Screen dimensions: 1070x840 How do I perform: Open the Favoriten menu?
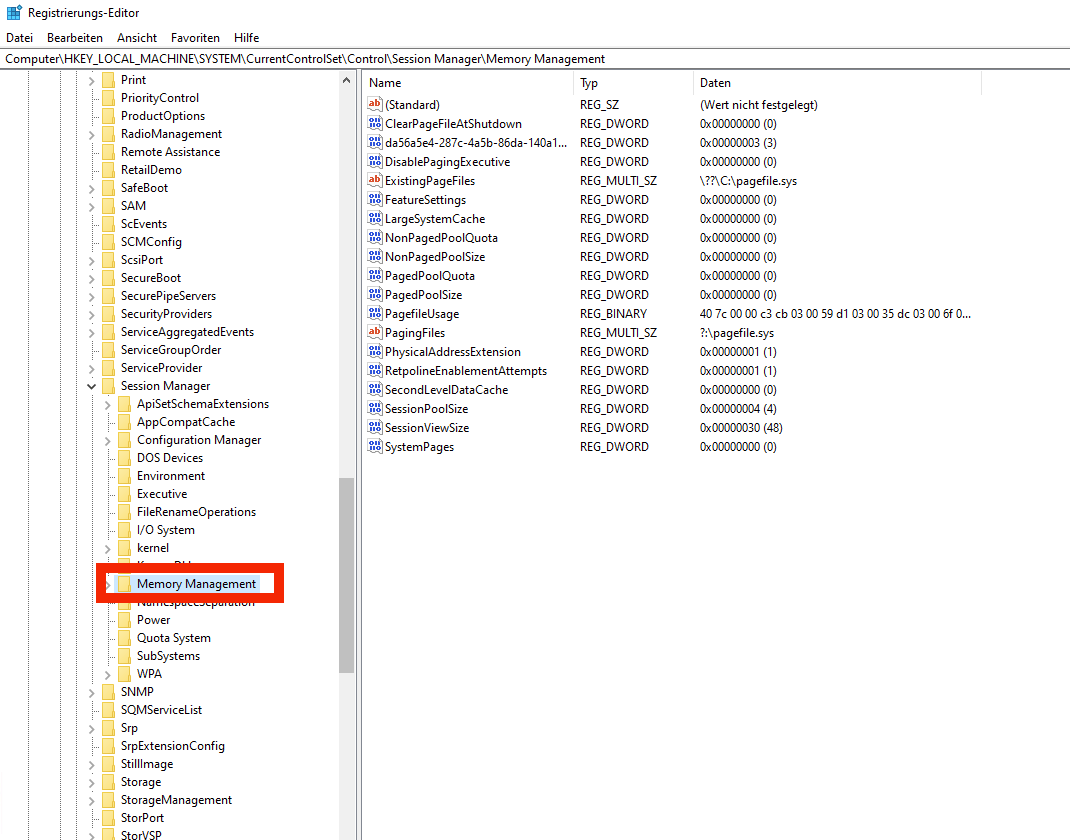pos(195,37)
